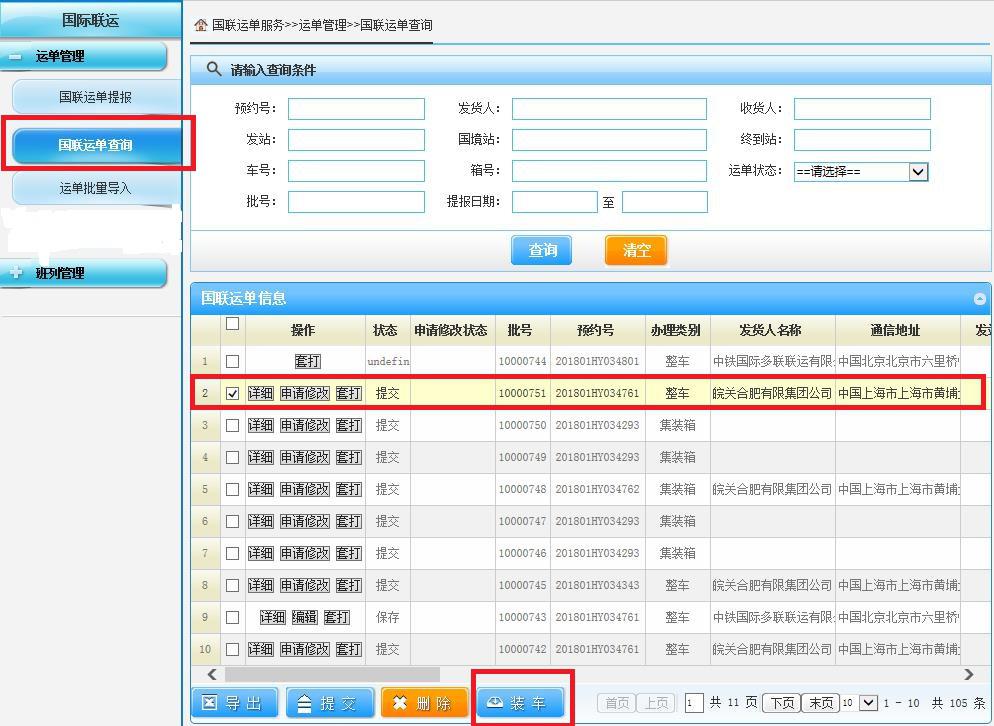Click the horizontal scrollbar under the table
This screenshot has height=726, width=994.
tap(332, 675)
